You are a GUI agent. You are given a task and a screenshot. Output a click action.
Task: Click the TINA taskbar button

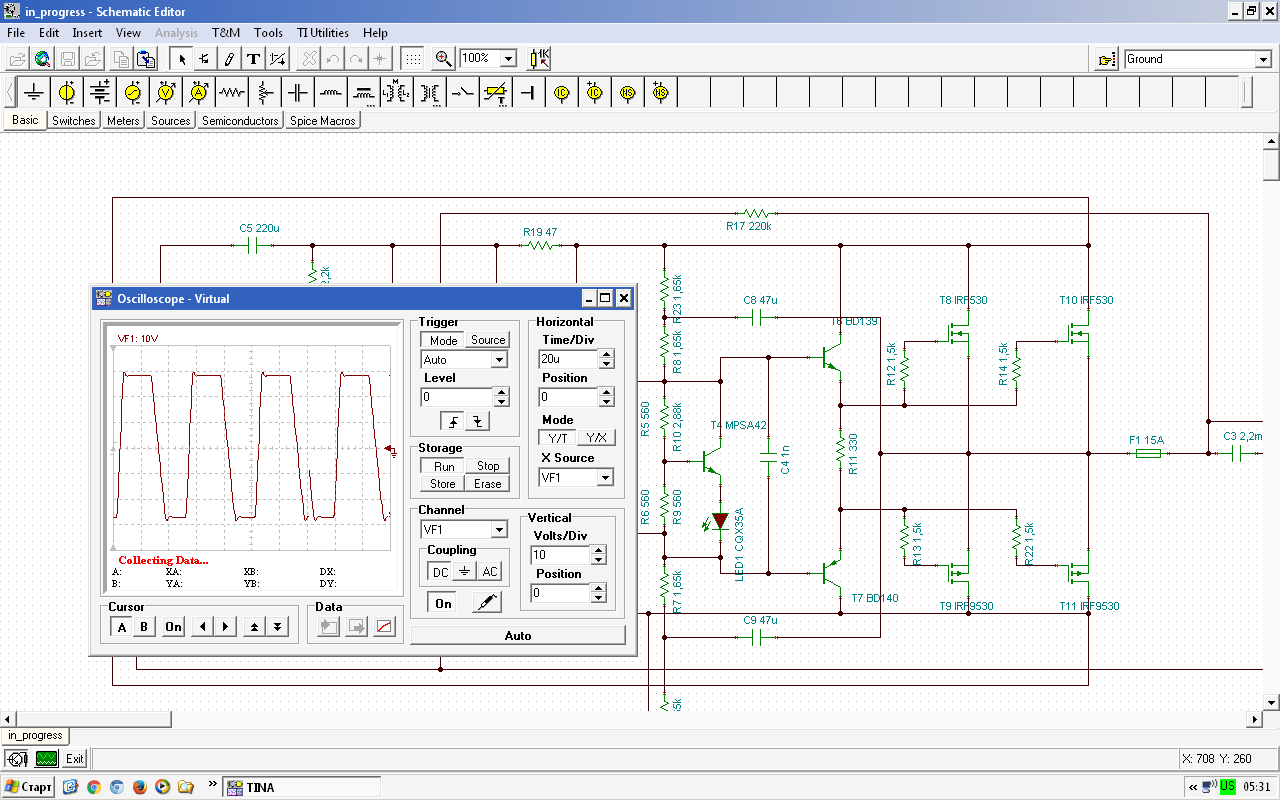coord(301,787)
